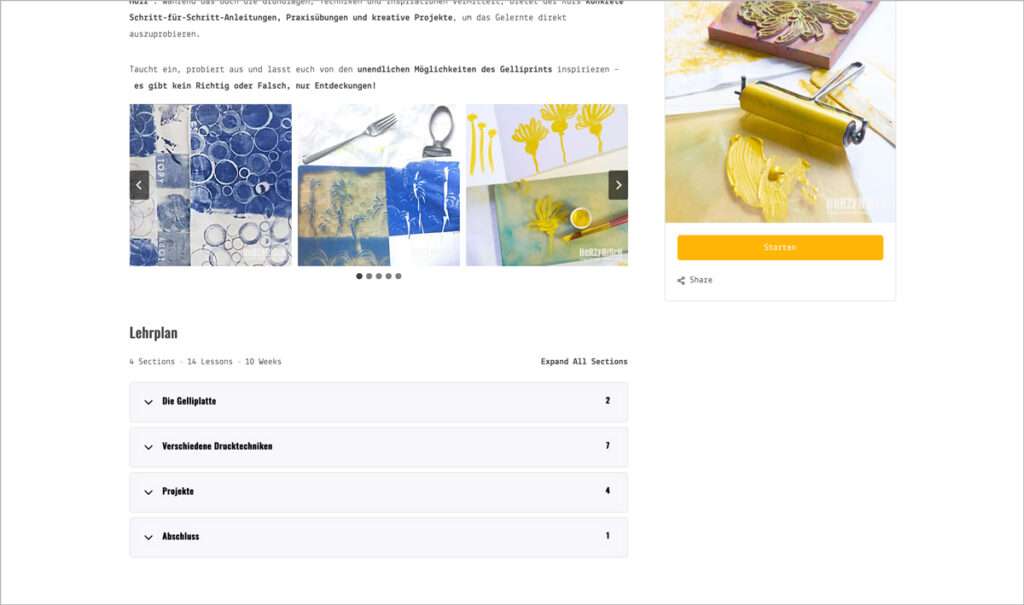Expand the Abschluss section
Image resolution: width=1024 pixels, height=605 pixels.
click(379, 536)
